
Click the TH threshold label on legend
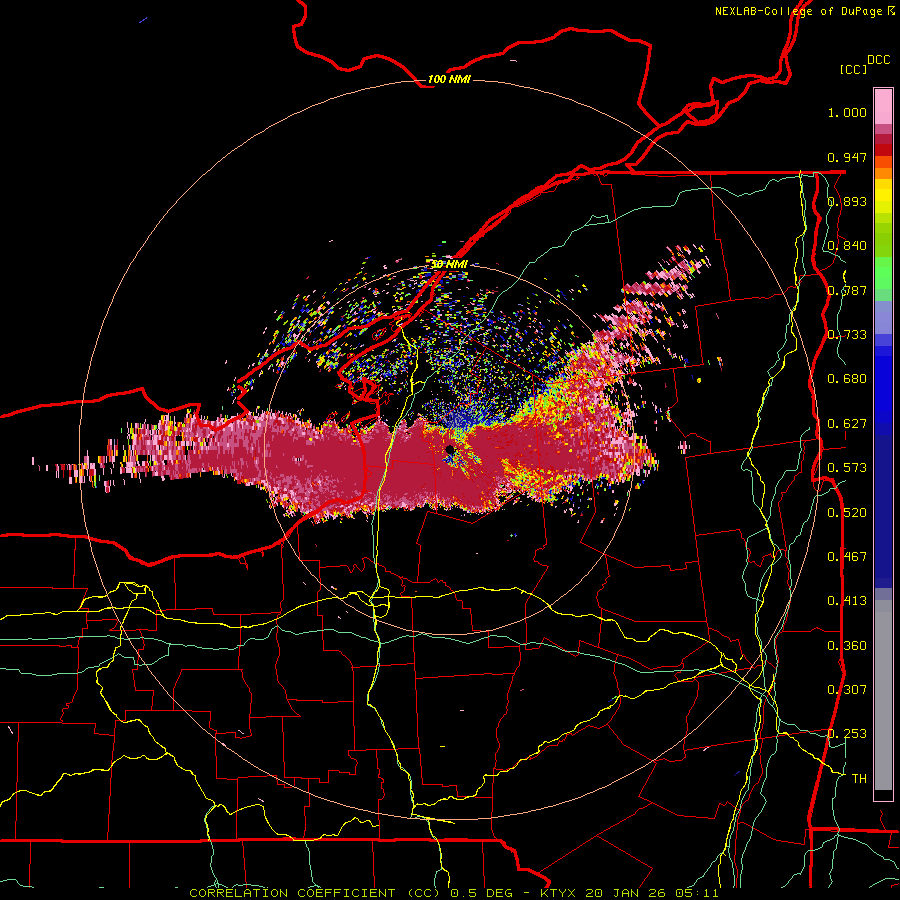click(x=859, y=779)
